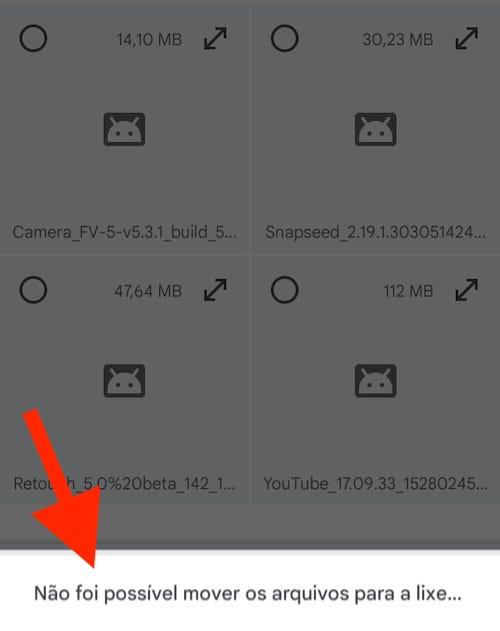The height and width of the screenshot is (631, 500).
Task: Select the YouTube file's circle checkbox
Action: pyautogui.click(x=284, y=290)
